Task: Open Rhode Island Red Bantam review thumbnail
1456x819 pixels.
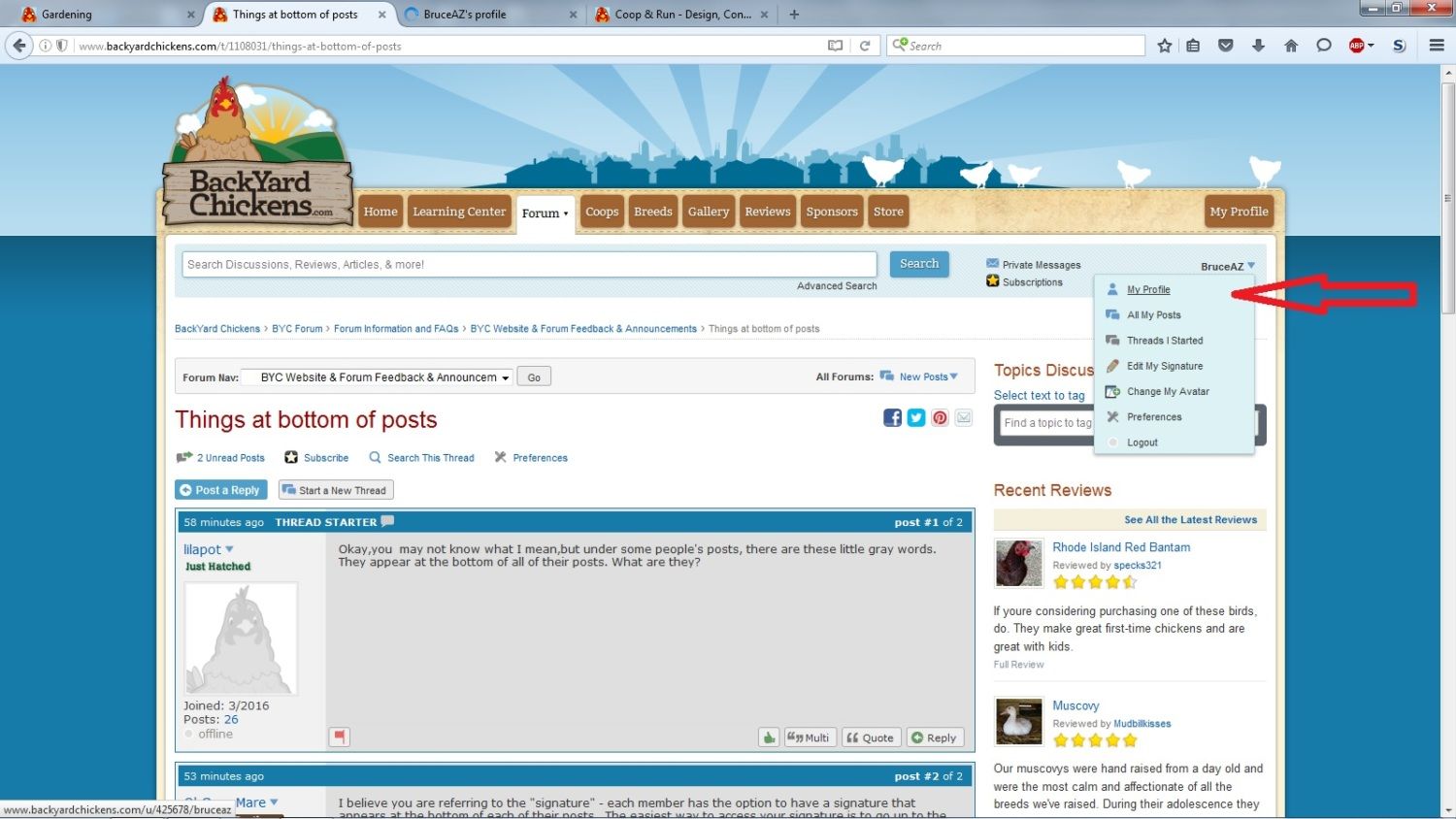Action: [x=1018, y=564]
